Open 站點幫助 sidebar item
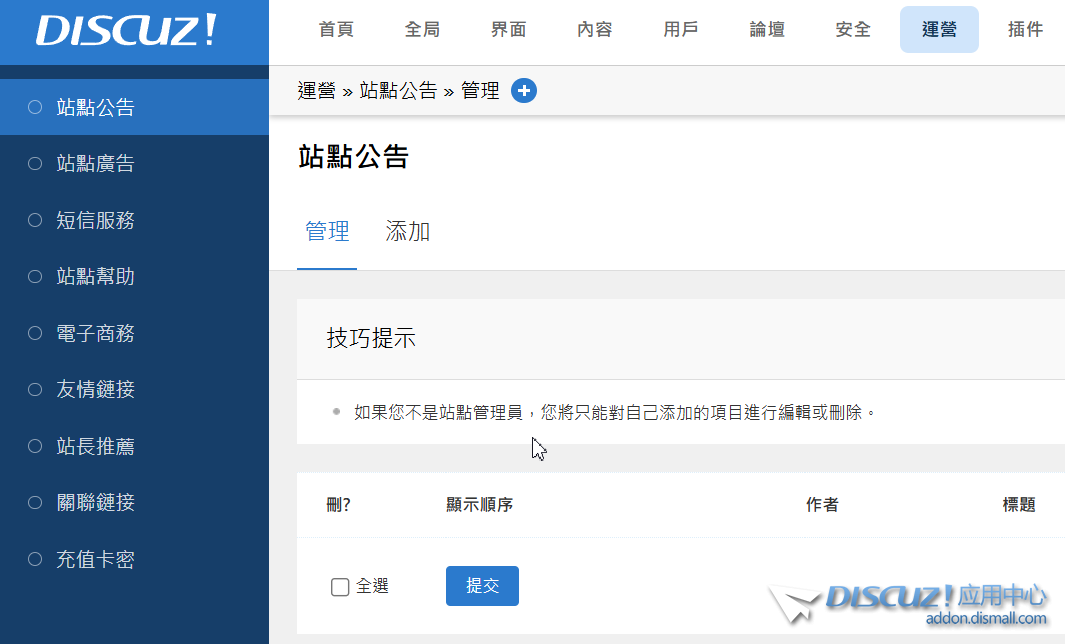Image resolution: width=1065 pixels, height=644 pixels. pyautogui.click(x=95, y=277)
